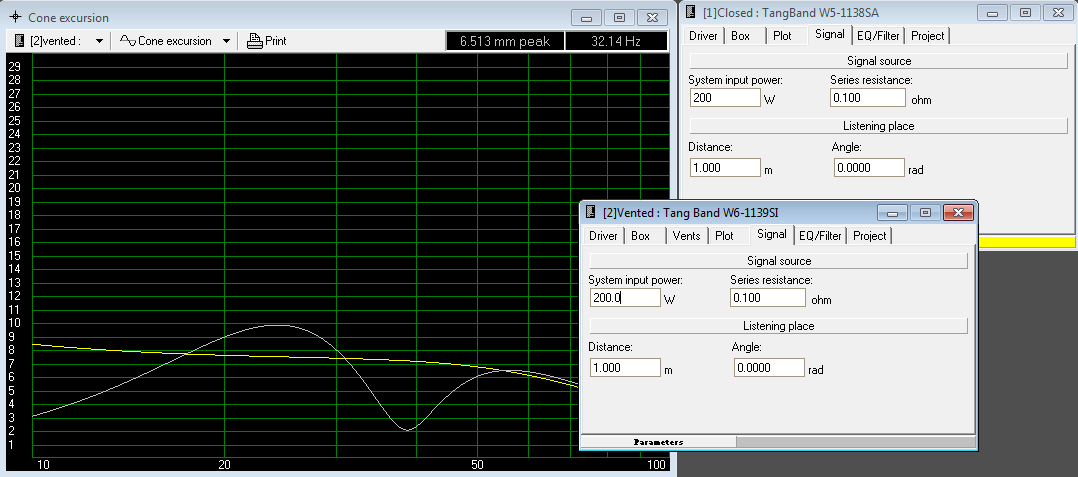
Task: Select Signal tab in Vented window
Action: tap(771, 234)
